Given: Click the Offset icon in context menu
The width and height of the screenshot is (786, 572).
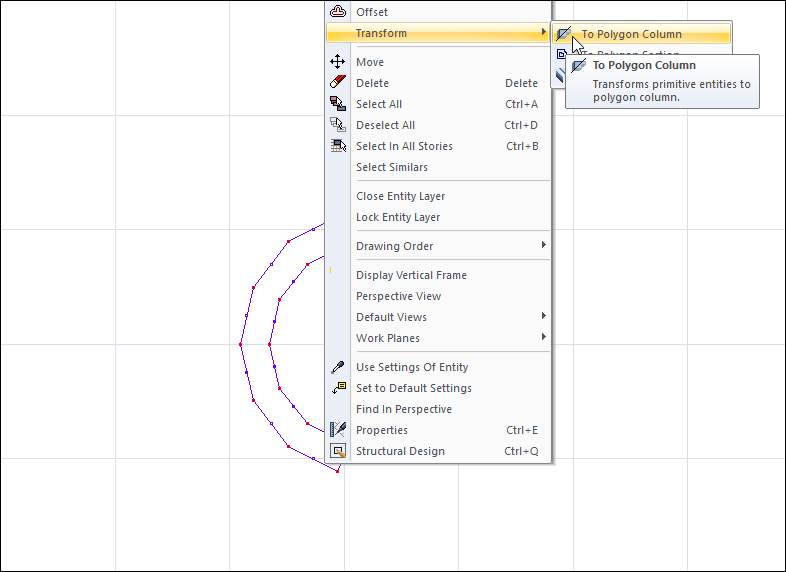Looking at the screenshot, I should 338,12.
